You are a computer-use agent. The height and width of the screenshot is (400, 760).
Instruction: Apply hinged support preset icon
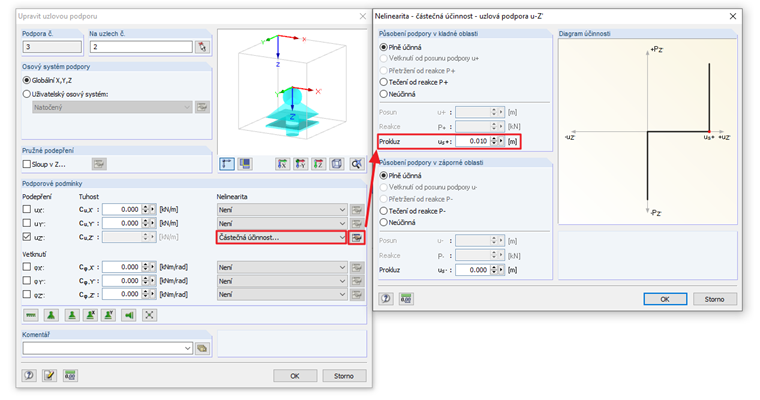tap(51, 315)
